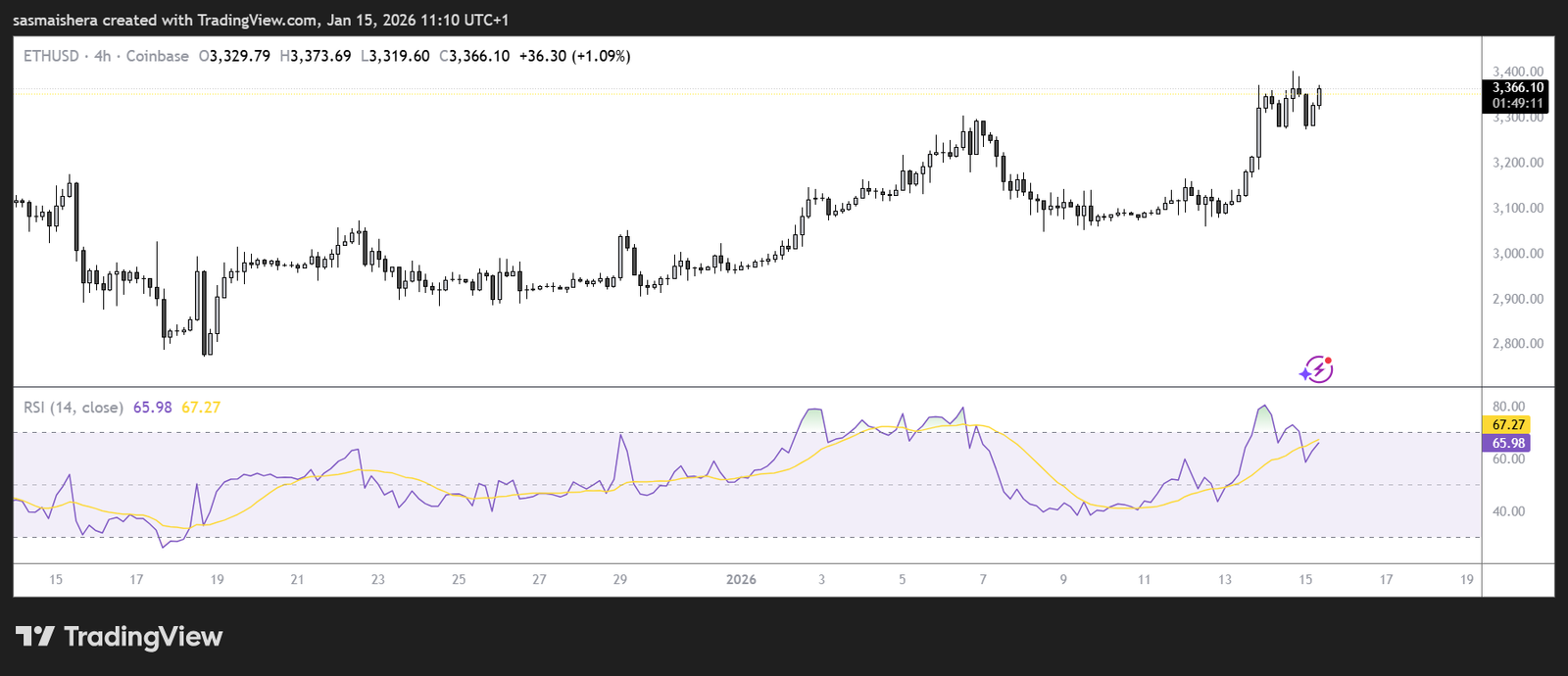The height and width of the screenshot is (676, 1568).
Task: Select the 4h interval label
Action: tap(102, 57)
